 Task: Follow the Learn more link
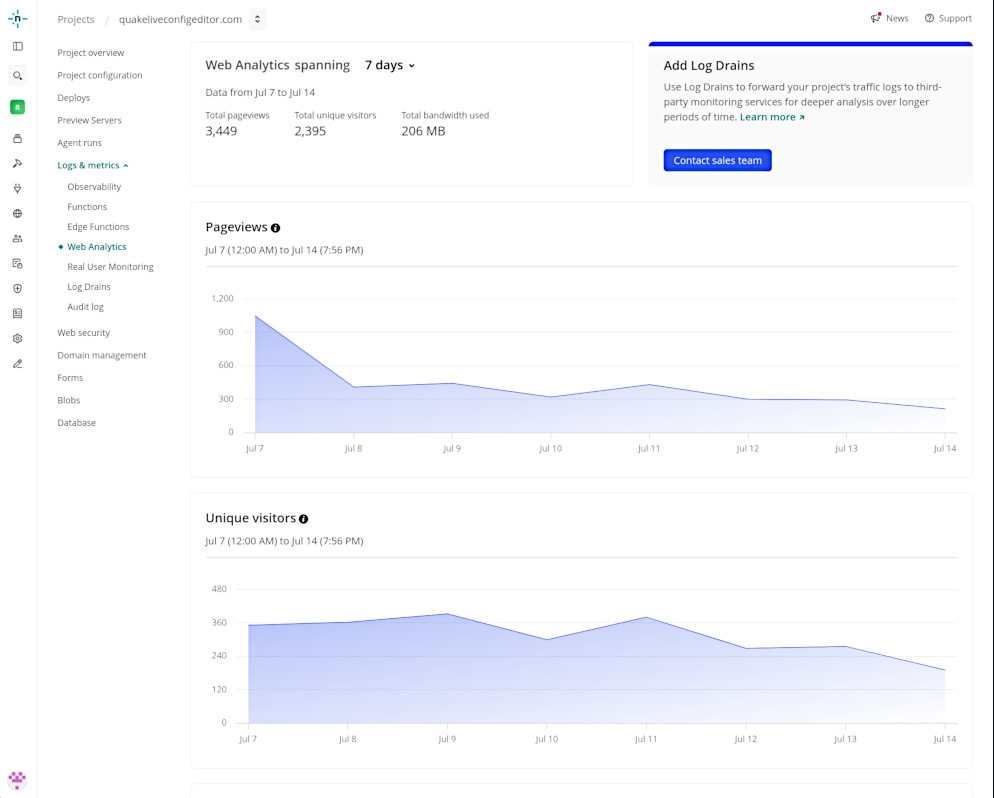(772, 117)
